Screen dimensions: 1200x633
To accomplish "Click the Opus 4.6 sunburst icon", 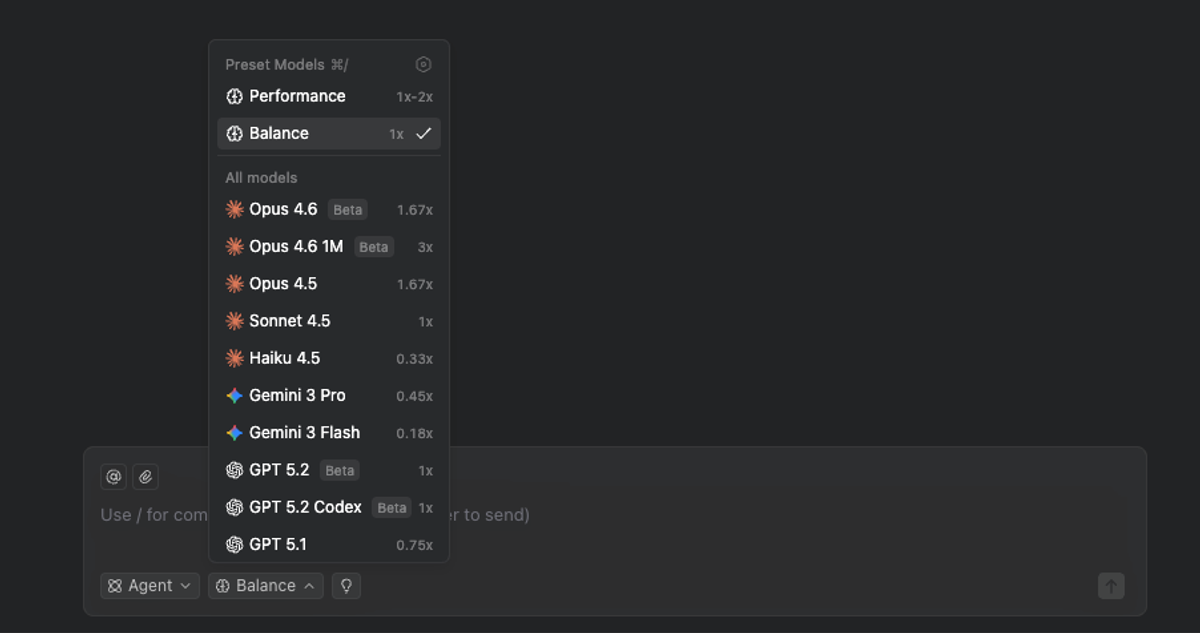I will 234,210.
